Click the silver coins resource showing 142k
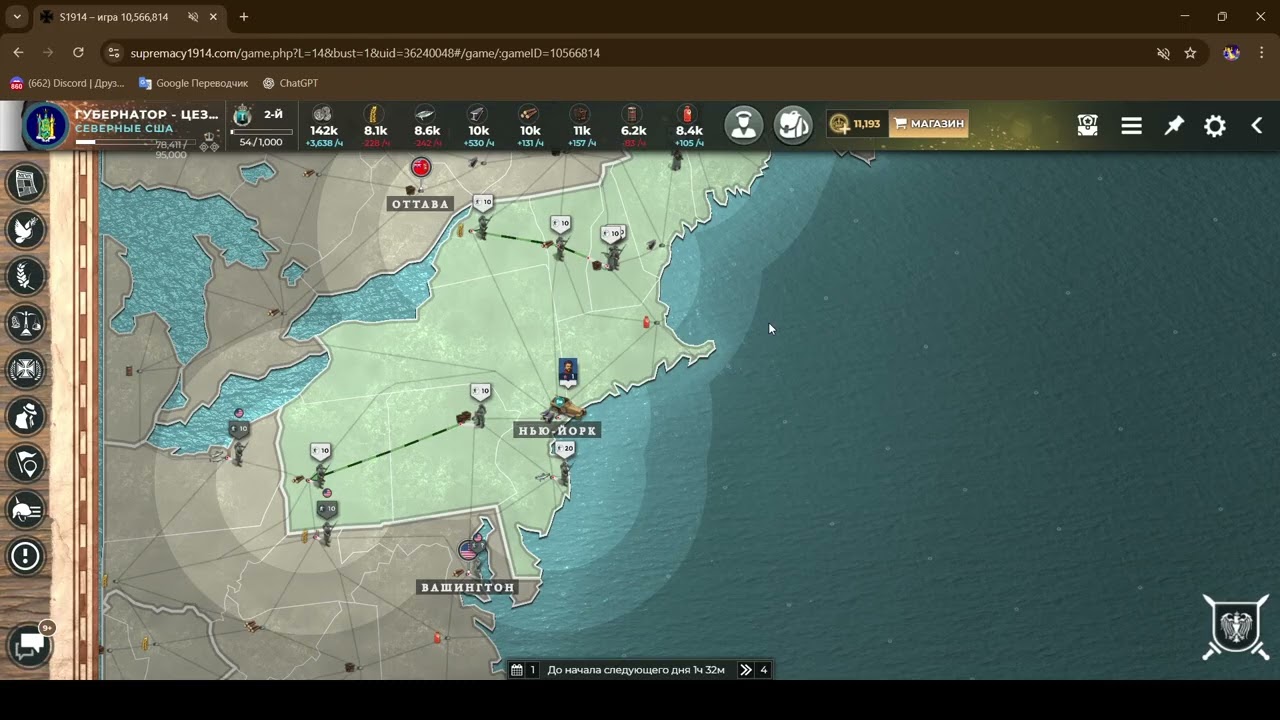The width and height of the screenshot is (1280, 720). 323,126
